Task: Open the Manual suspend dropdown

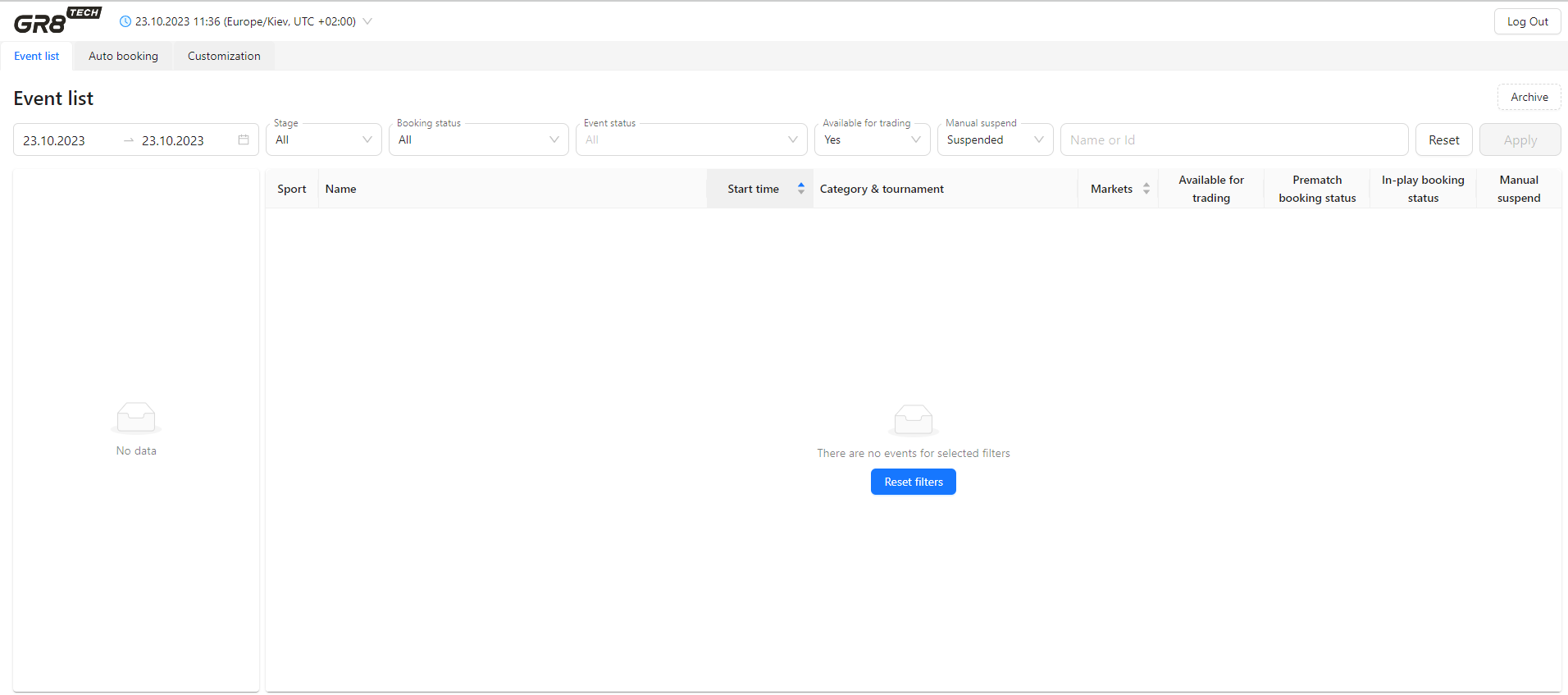Action: pos(996,139)
